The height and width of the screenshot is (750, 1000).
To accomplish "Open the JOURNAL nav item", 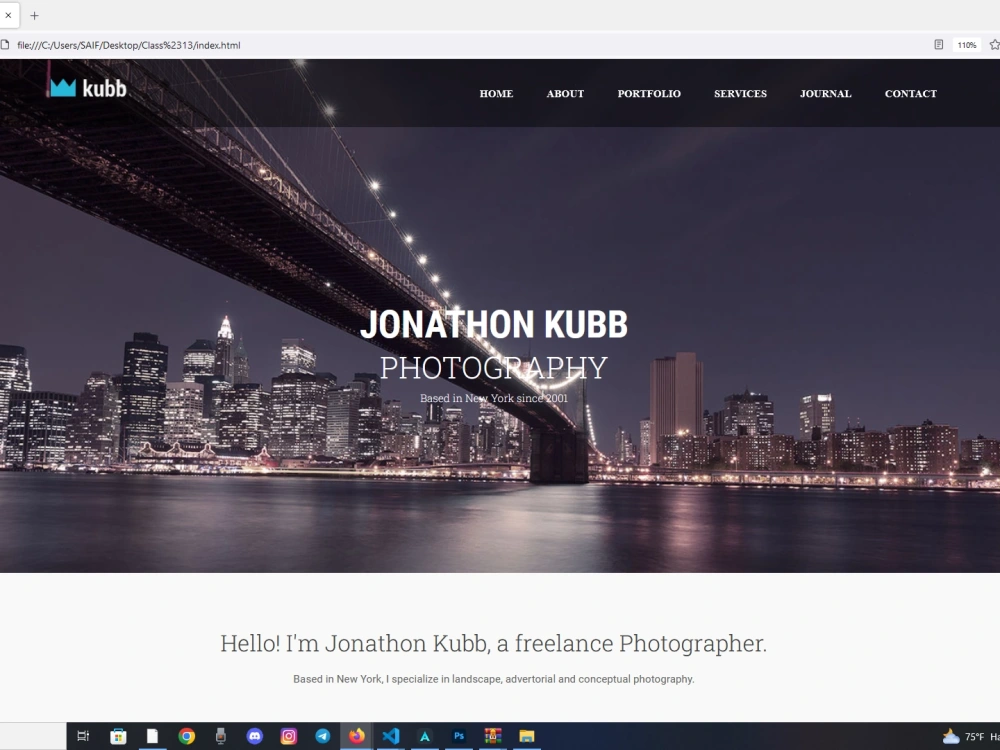I will coord(825,94).
